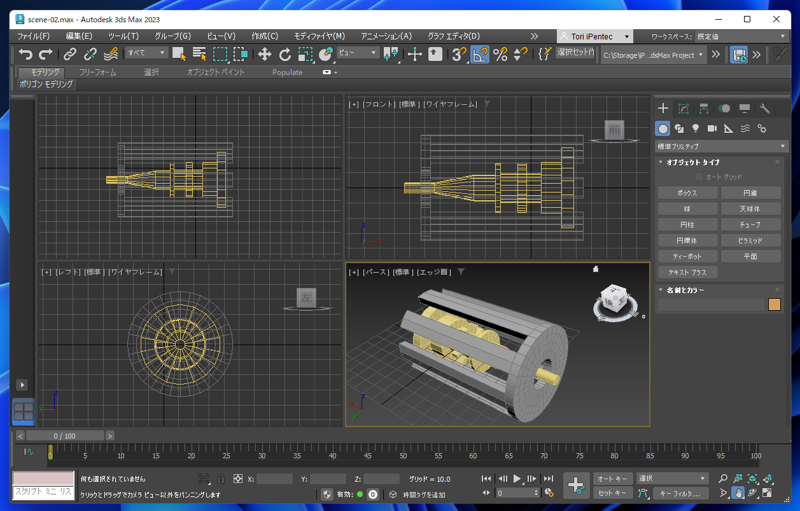800x511 pixels.
Task: Open the Utilities wrench panel tab
Action: pos(764,108)
